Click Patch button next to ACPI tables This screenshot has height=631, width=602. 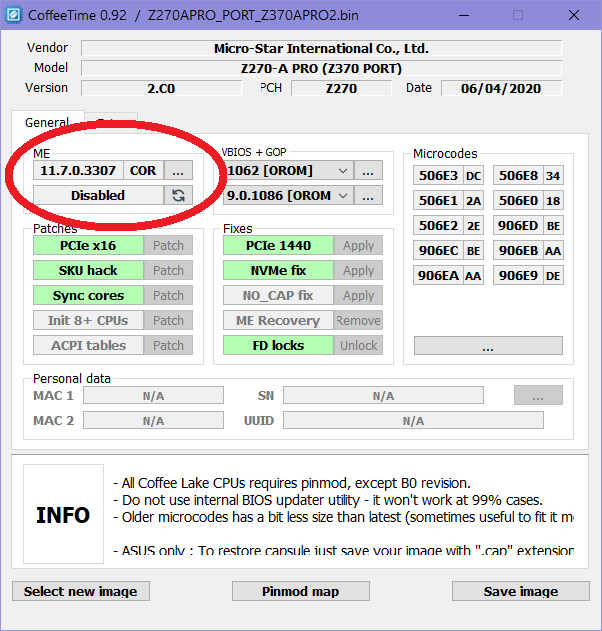point(168,345)
